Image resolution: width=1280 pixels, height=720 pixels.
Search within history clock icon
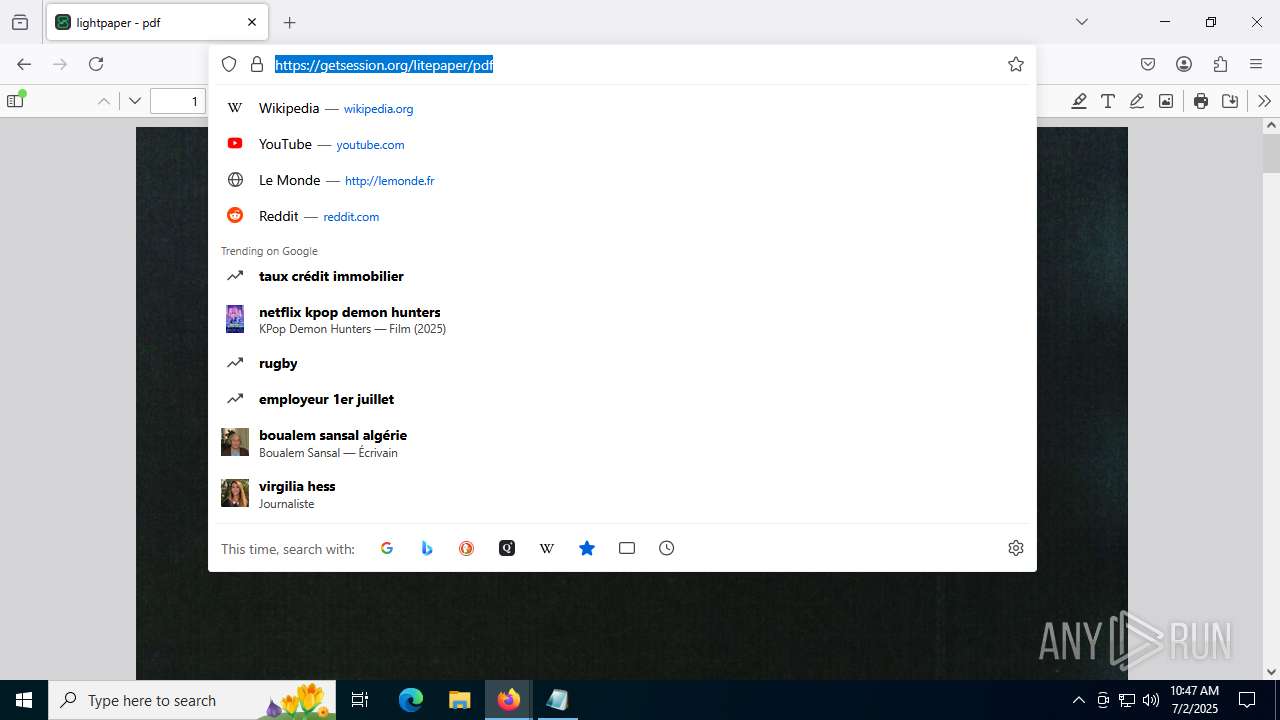tap(667, 548)
